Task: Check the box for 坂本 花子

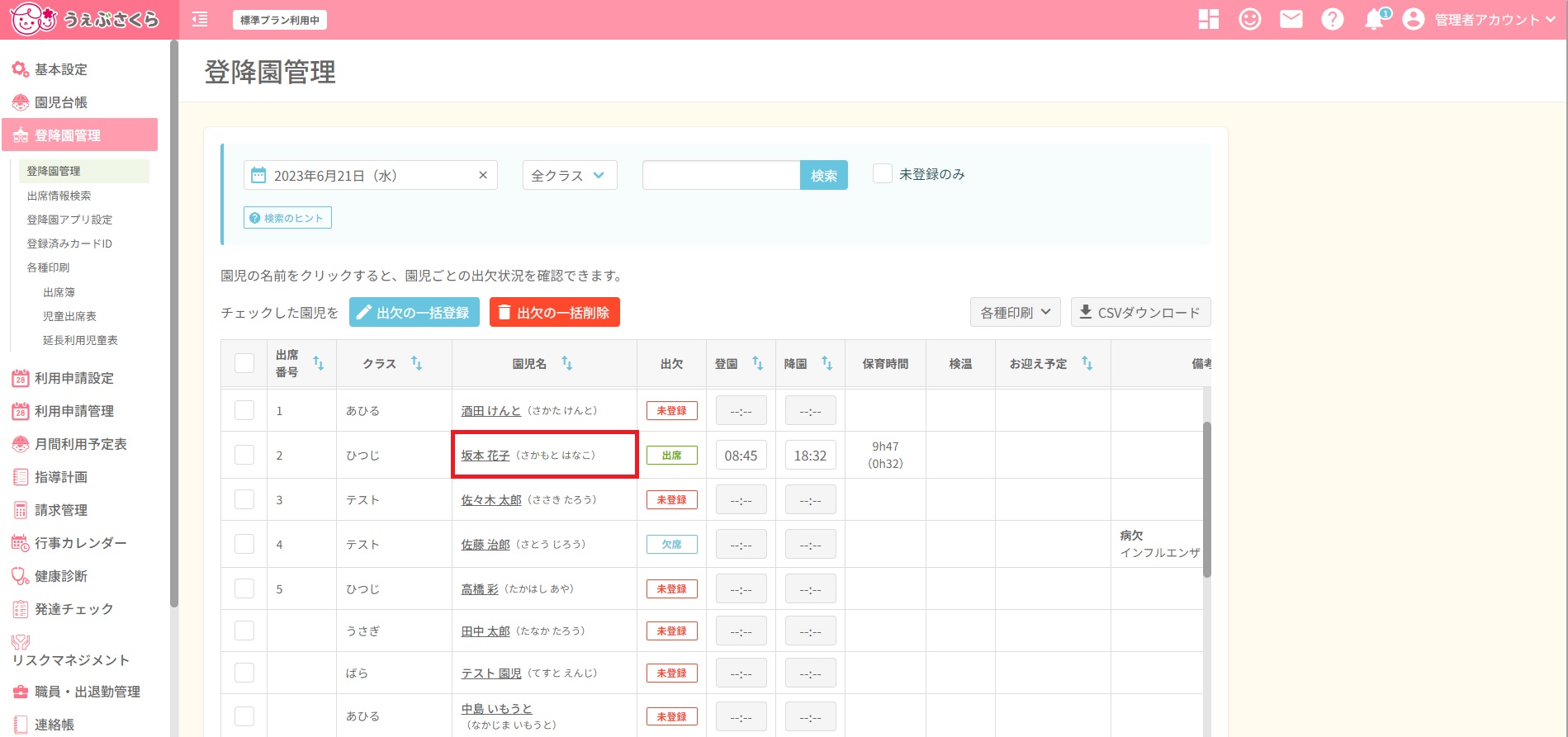Action: (x=244, y=455)
